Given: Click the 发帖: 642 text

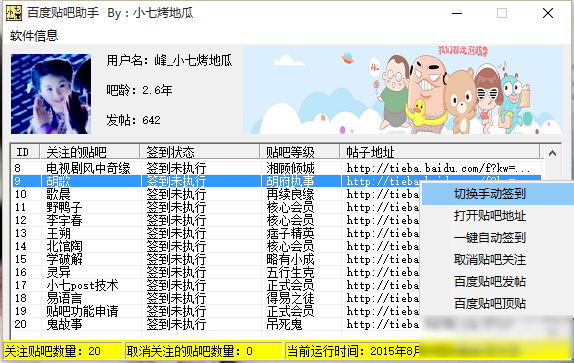Looking at the screenshot, I should coord(133,120).
